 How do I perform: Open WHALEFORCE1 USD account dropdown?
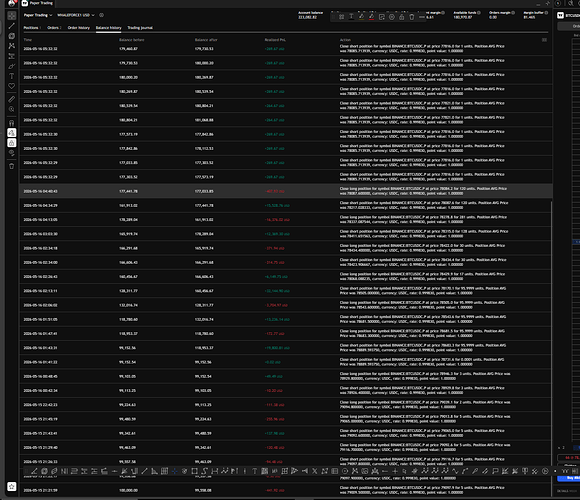click(x=76, y=15)
